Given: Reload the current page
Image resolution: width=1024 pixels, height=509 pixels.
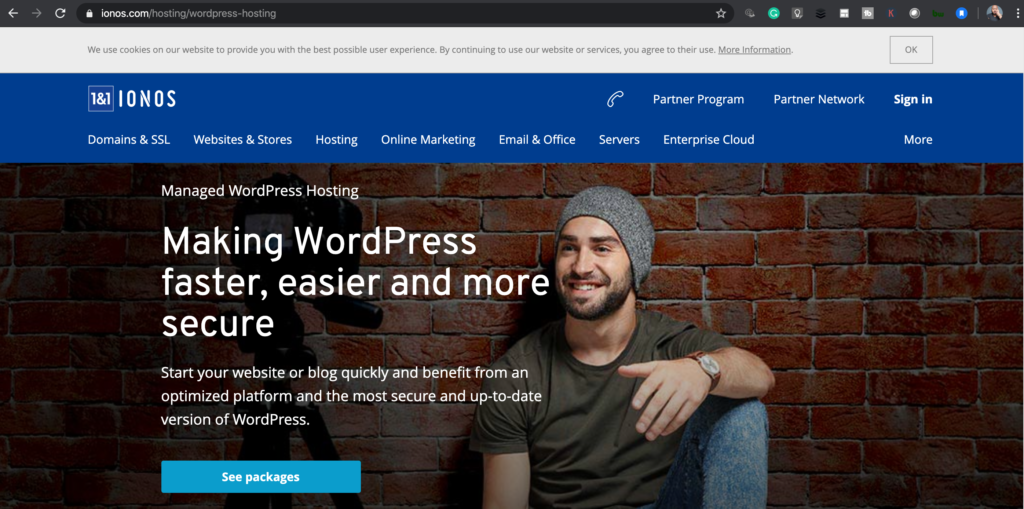Looking at the screenshot, I should (x=60, y=13).
